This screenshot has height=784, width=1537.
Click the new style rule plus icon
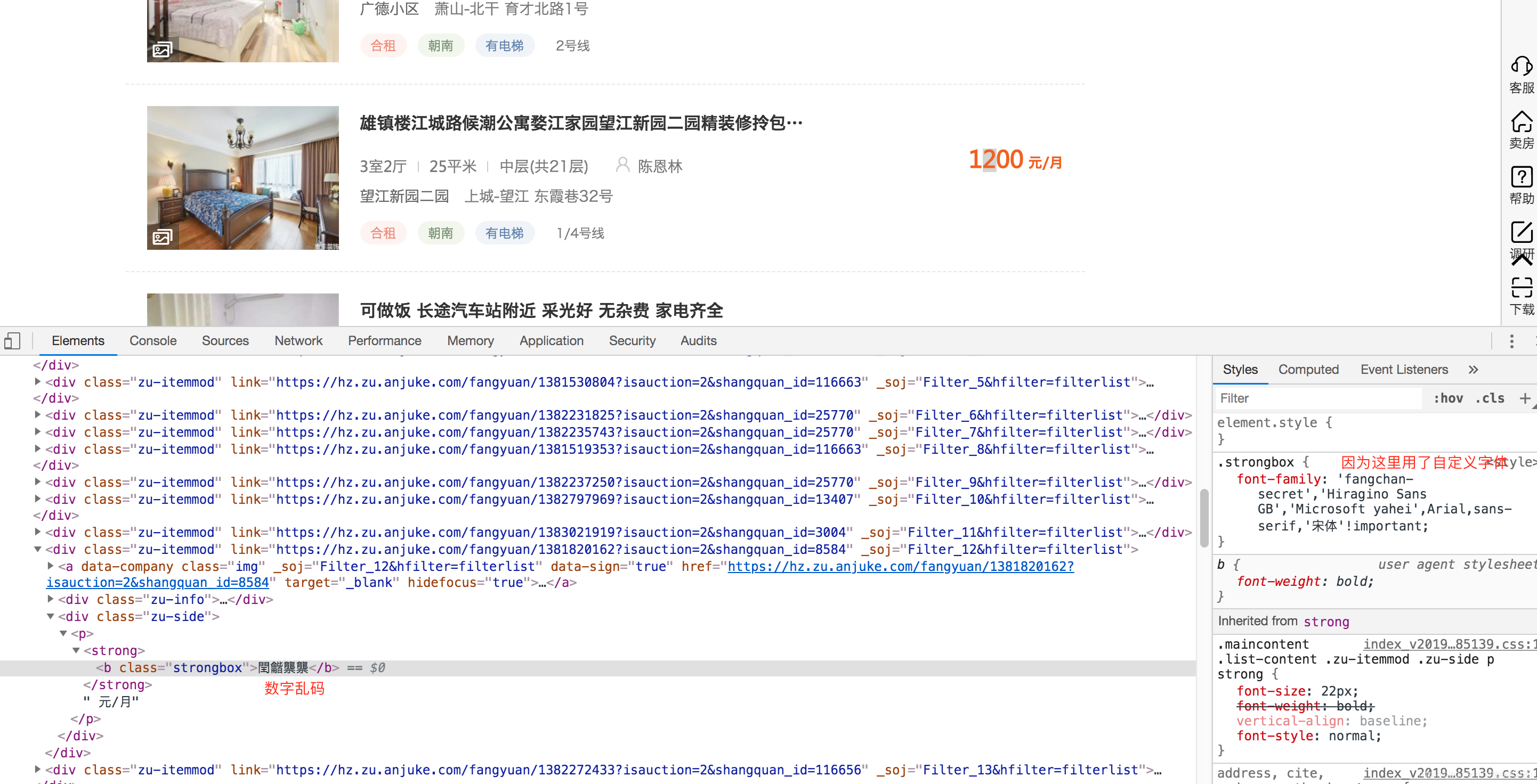(x=1524, y=398)
